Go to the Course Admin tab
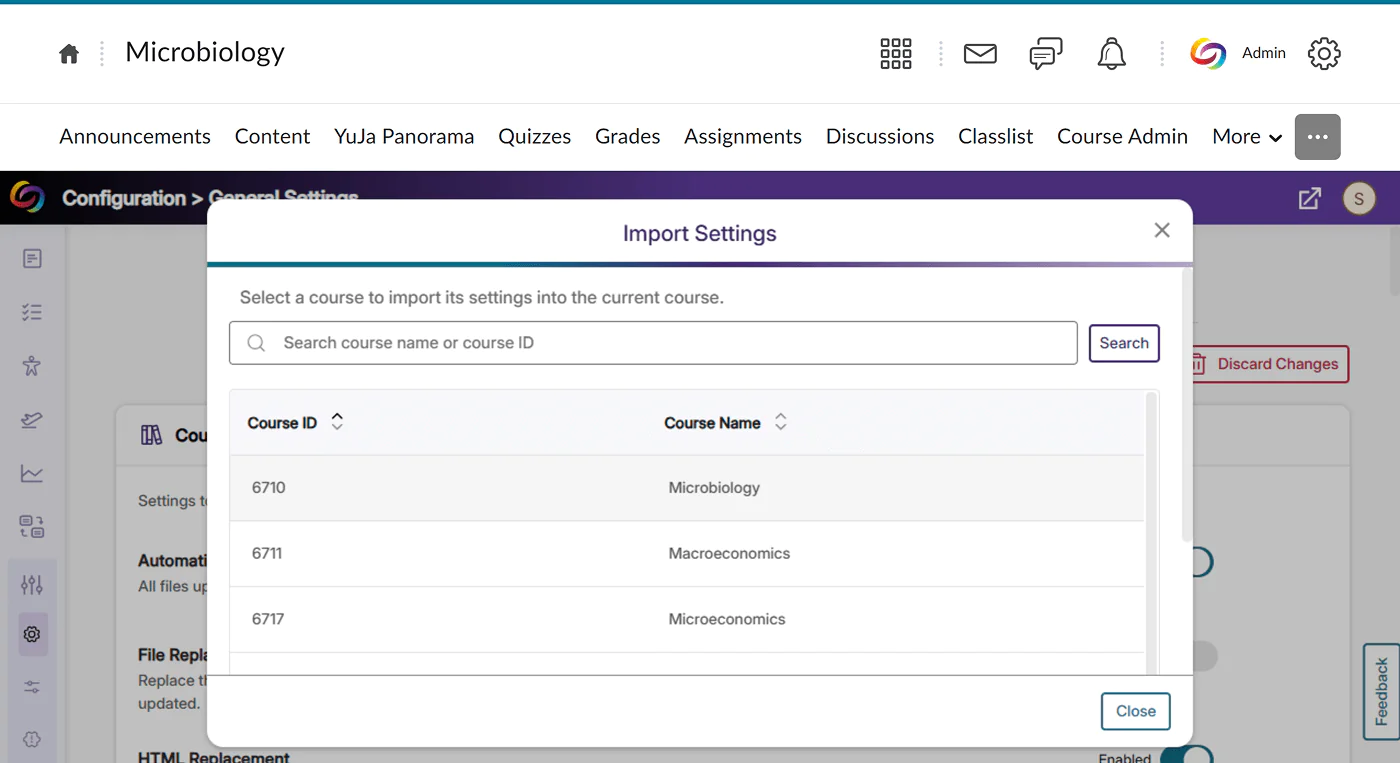This screenshot has width=1400, height=763. point(1122,137)
